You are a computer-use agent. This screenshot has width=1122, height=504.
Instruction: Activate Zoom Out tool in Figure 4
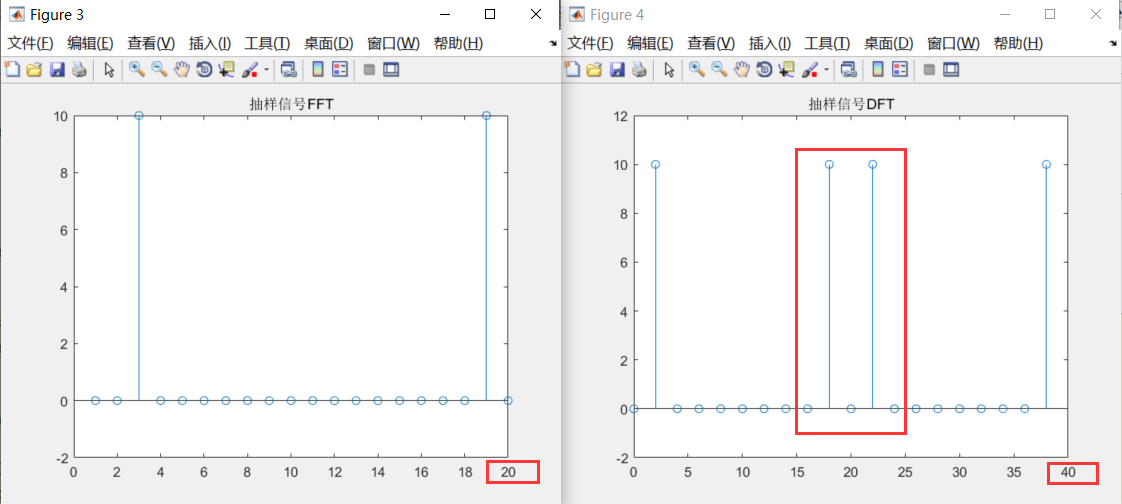[720, 69]
